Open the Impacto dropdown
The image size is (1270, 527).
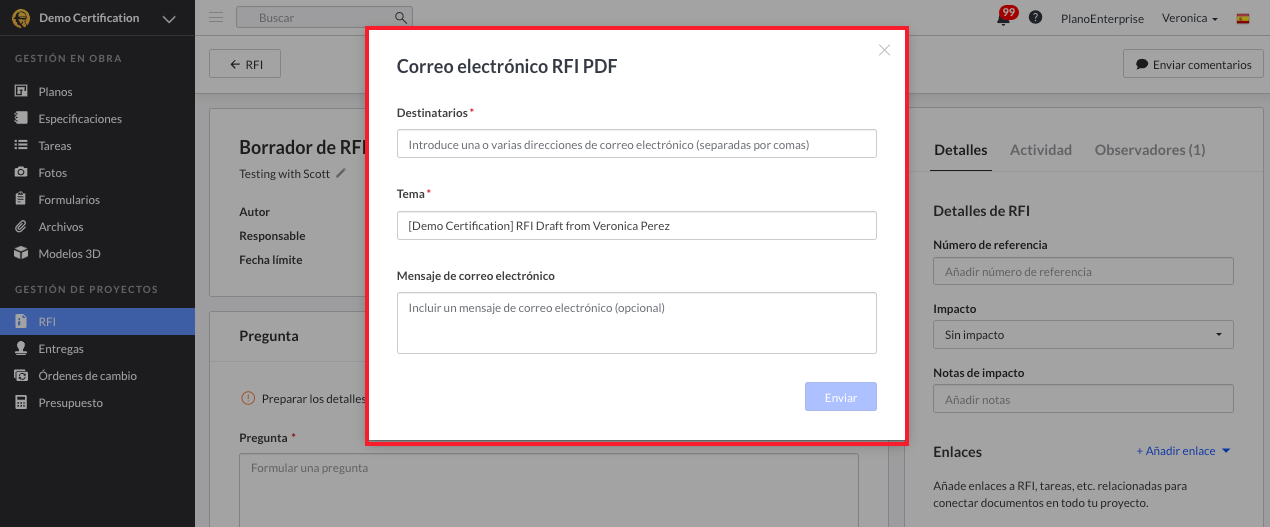click(1083, 335)
